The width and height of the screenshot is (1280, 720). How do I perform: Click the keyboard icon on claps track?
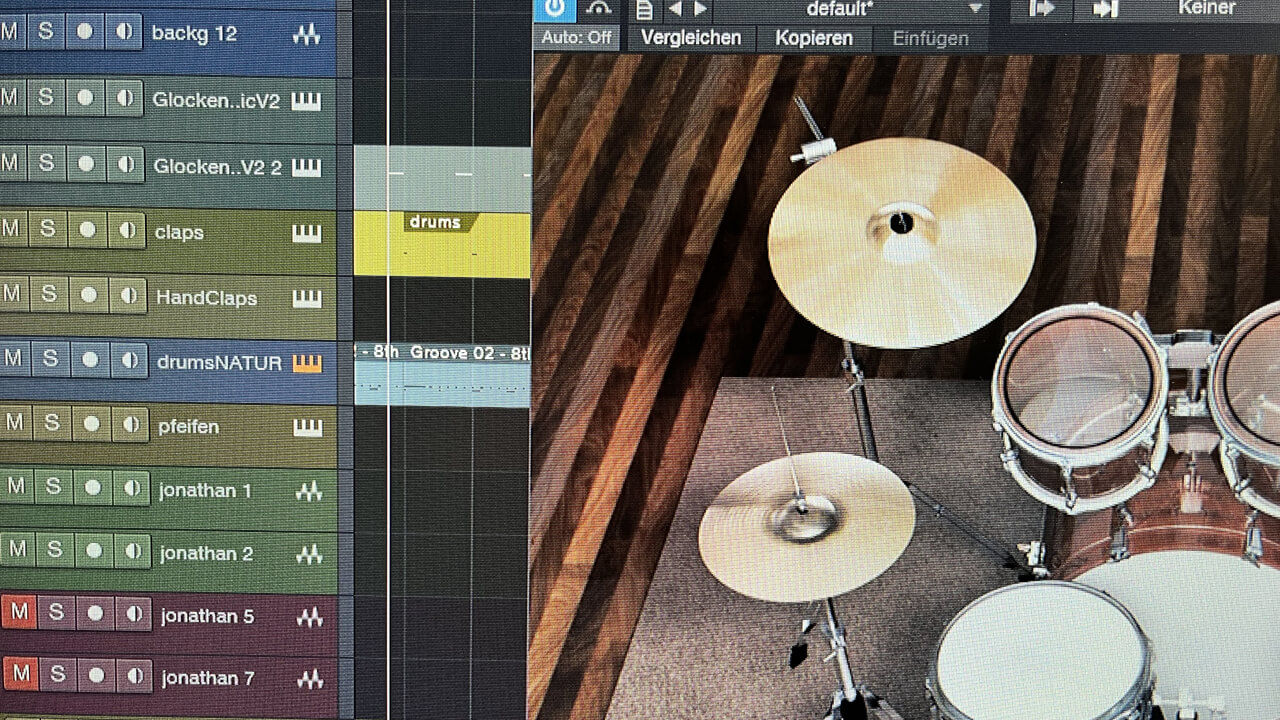point(307,233)
